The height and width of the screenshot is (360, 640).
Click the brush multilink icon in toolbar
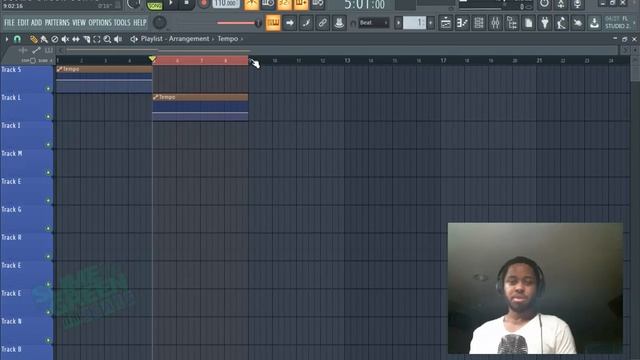coord(306,23)
